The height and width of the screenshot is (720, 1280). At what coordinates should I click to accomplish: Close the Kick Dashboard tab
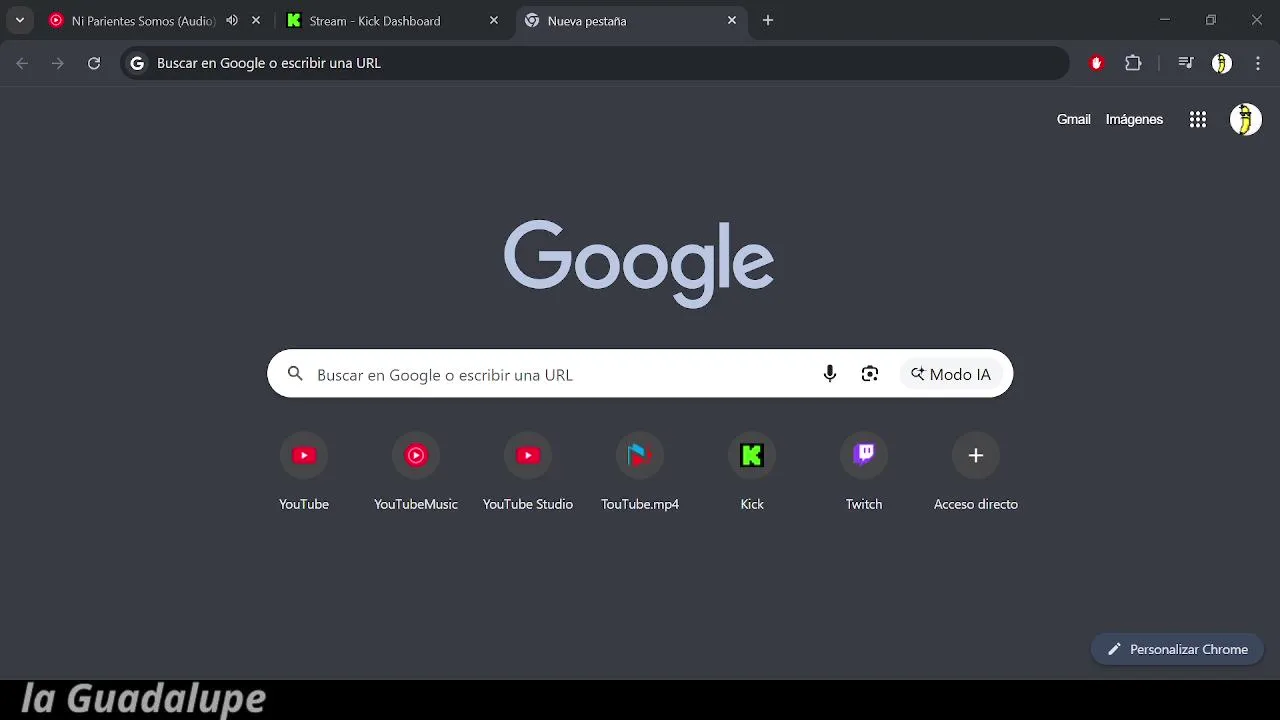click(494, 20)
